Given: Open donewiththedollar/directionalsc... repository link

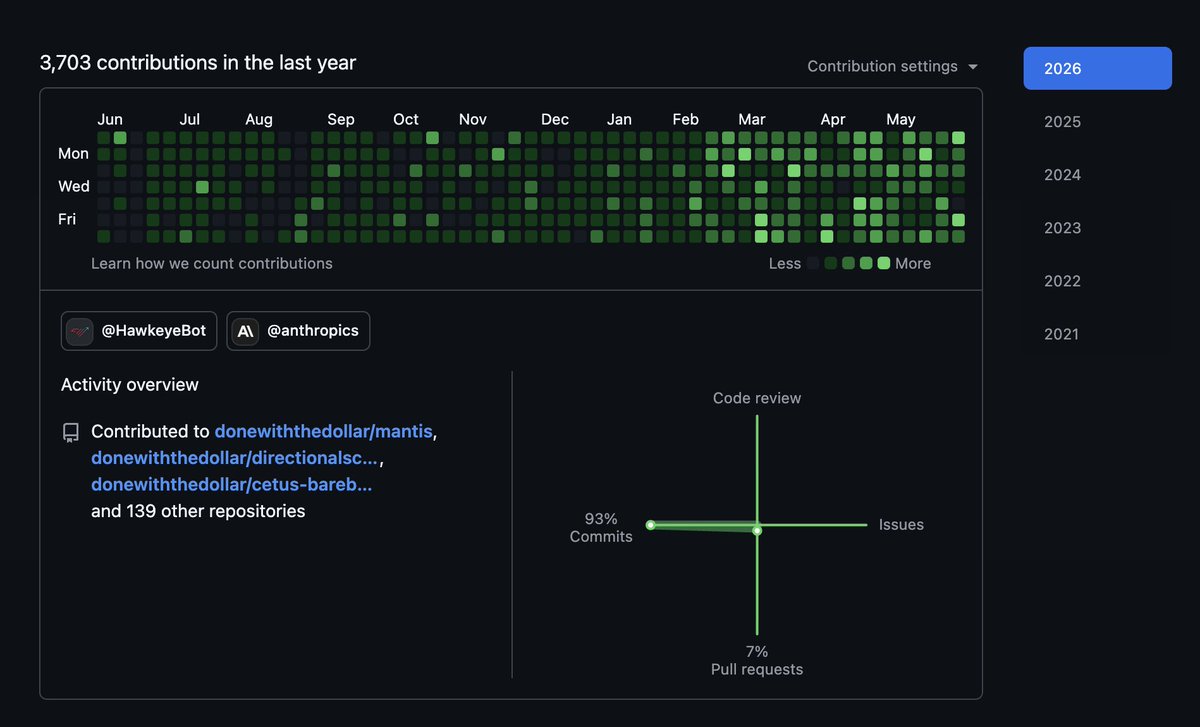Looking at the screenshot, I should [x=235, y=458].
